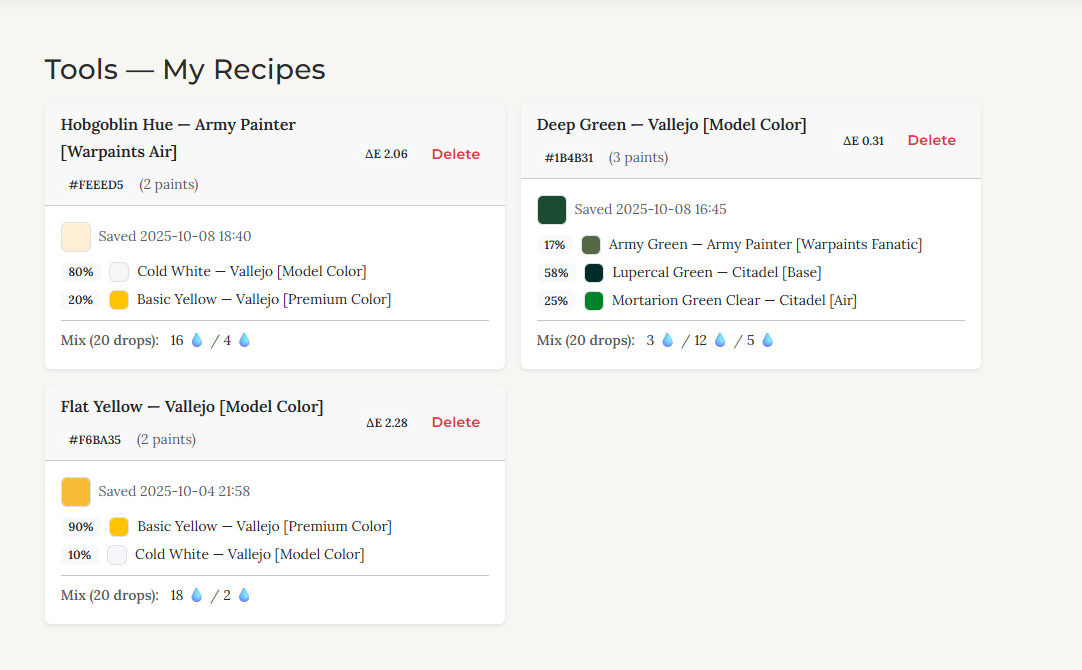This screenshot has height=670, width=1082.
Task: Click the hex code #F6BA35
Action: click(95, 439)
